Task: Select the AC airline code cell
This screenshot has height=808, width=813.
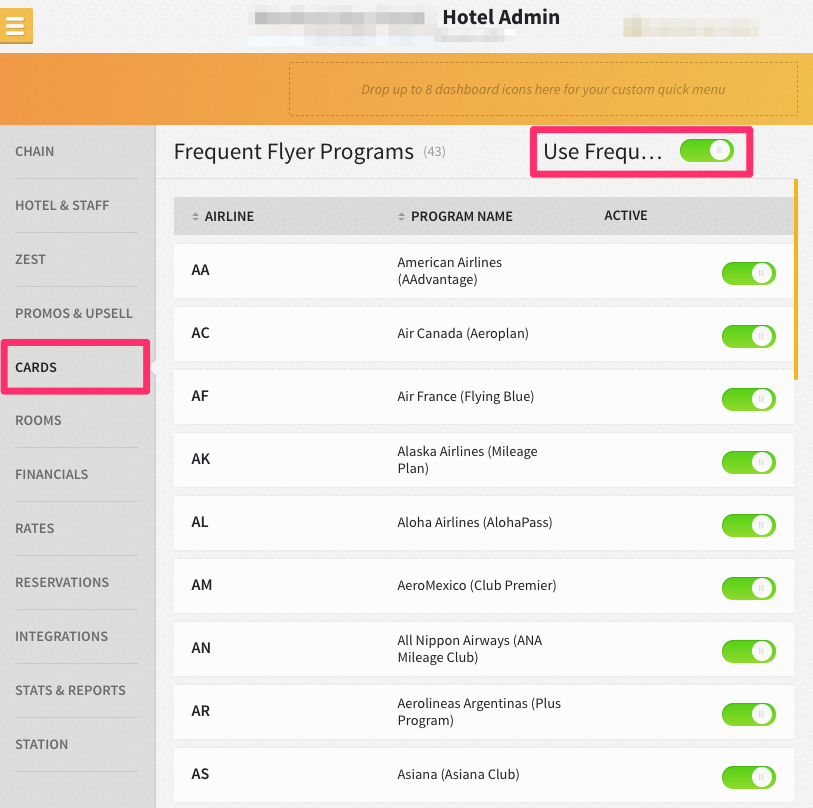Action: coord(201,333)
